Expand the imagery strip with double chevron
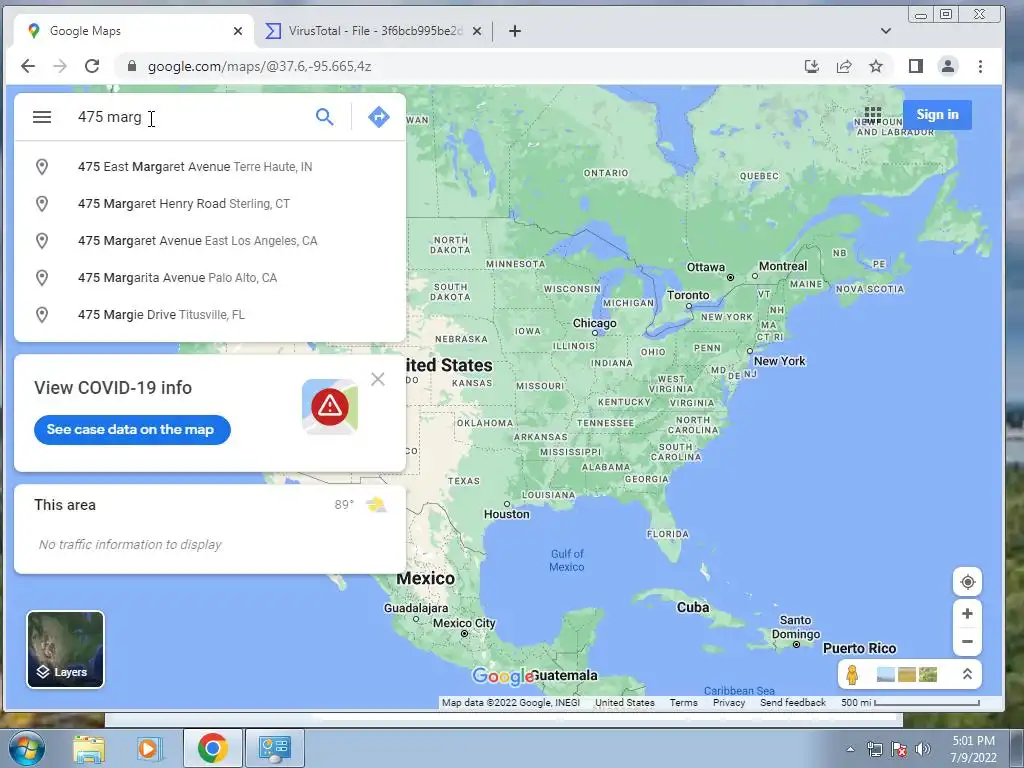Screen dimensions: 1024x768 point(967,674)
